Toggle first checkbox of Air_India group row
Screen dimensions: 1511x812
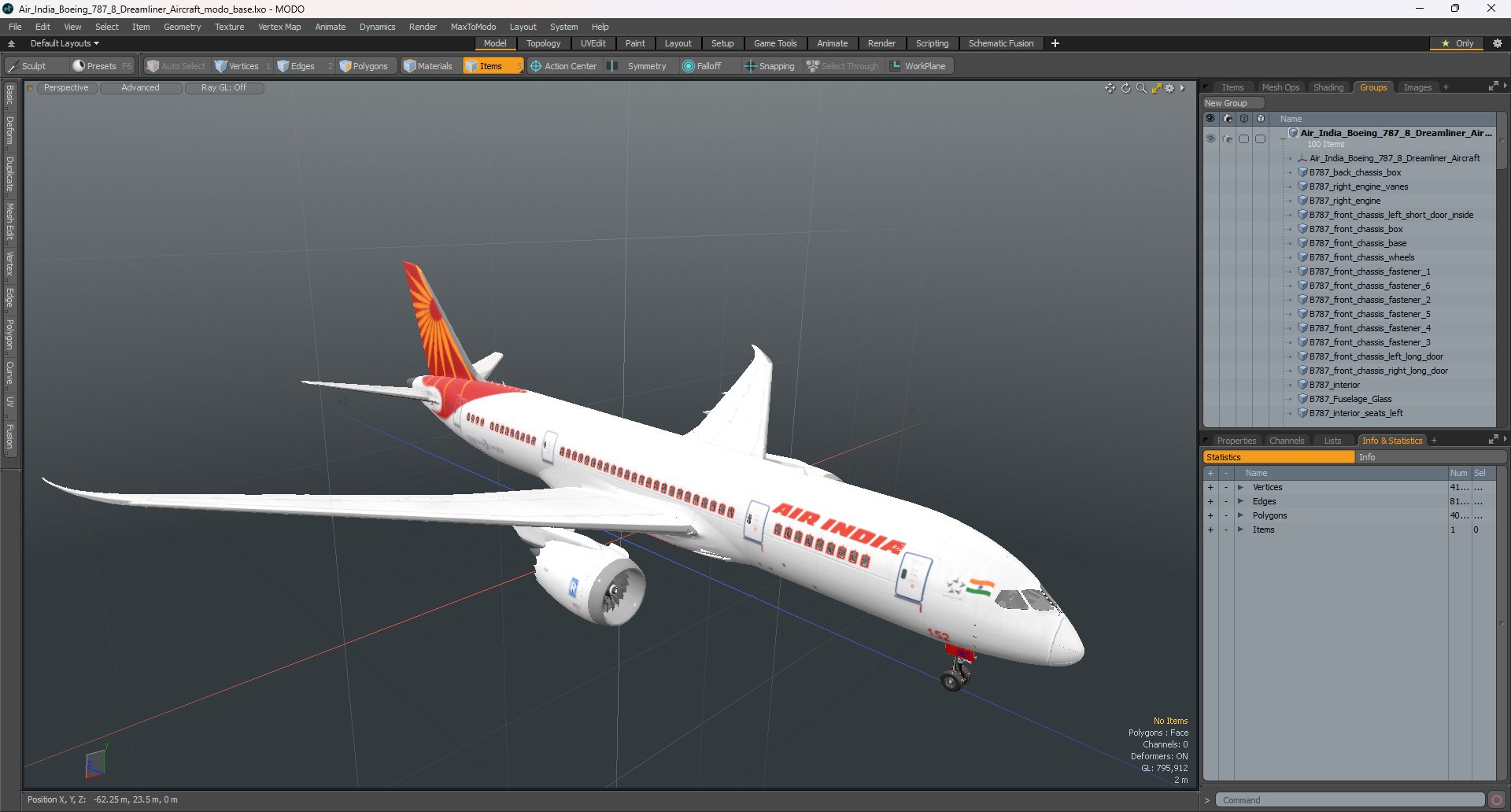(1244, 138)
